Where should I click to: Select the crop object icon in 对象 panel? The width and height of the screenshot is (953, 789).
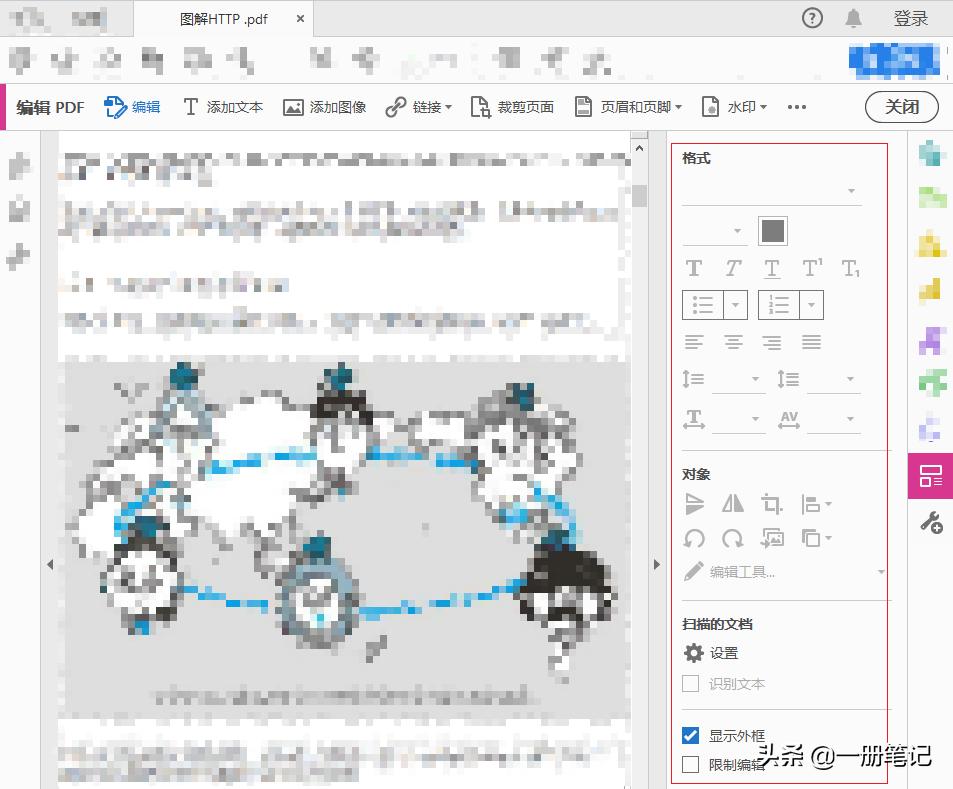click(771, 504)
